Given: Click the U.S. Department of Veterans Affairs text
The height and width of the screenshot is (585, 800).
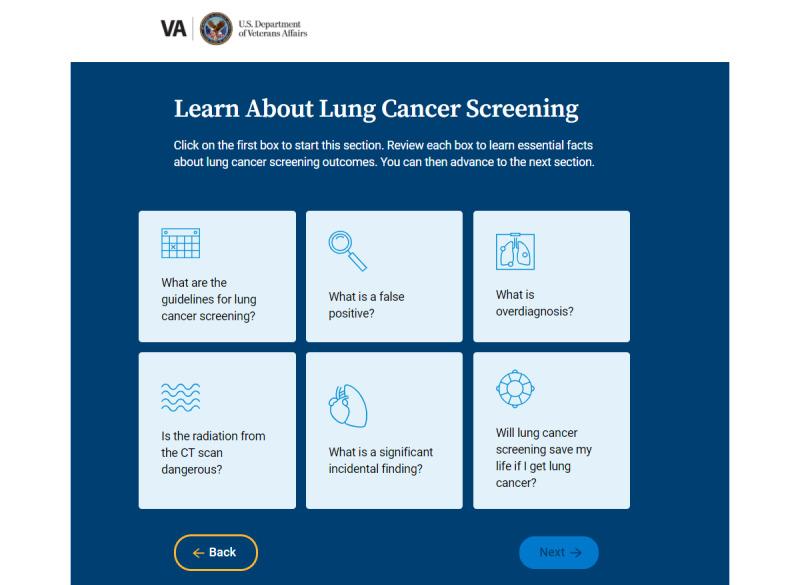Looking at the screenshot, I should pyautogui.click(x=273, y=29).
